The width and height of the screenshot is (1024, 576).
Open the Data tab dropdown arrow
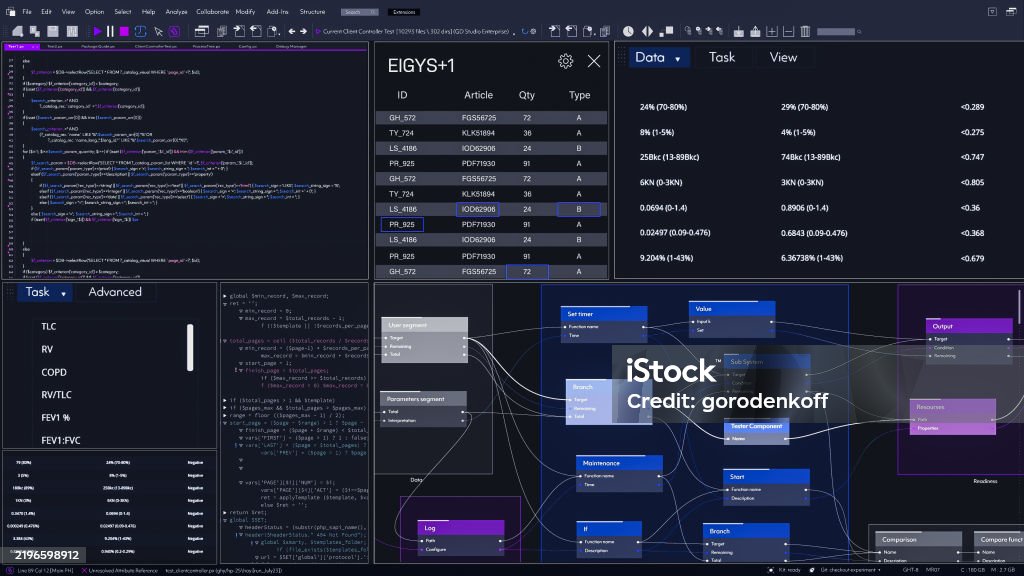678,59
